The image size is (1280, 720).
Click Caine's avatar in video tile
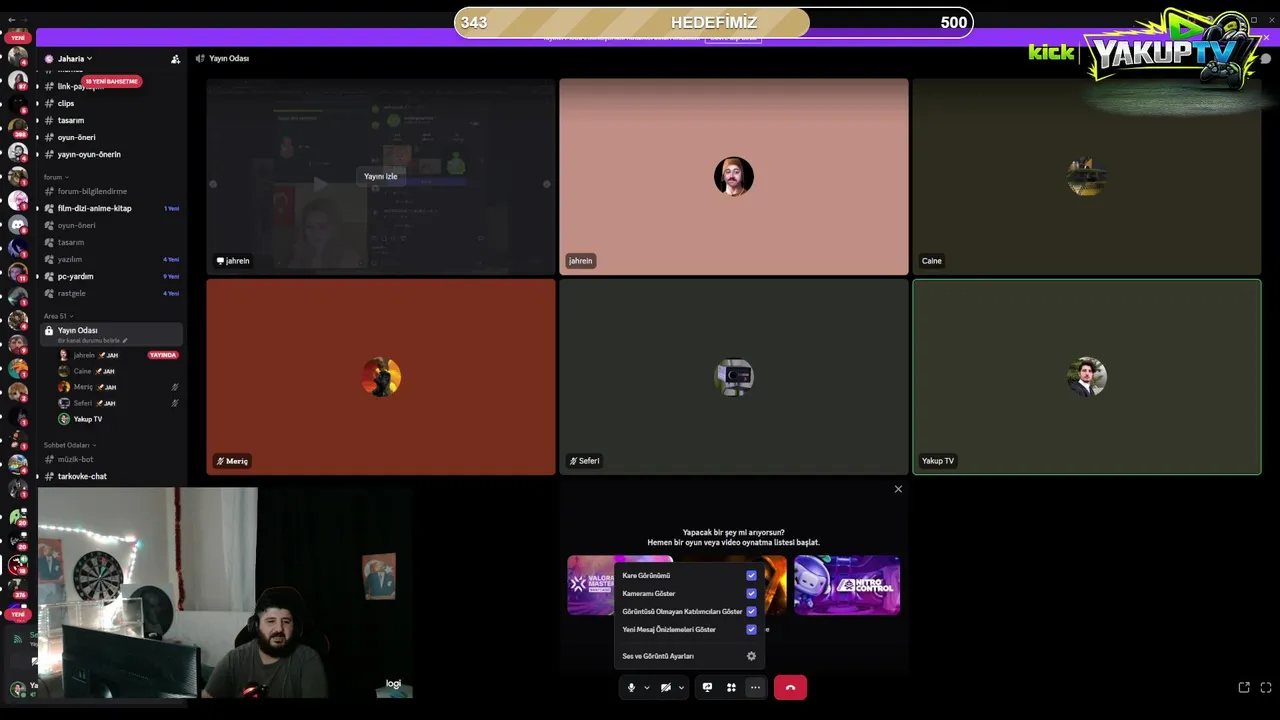click(x=1086, y=176)
